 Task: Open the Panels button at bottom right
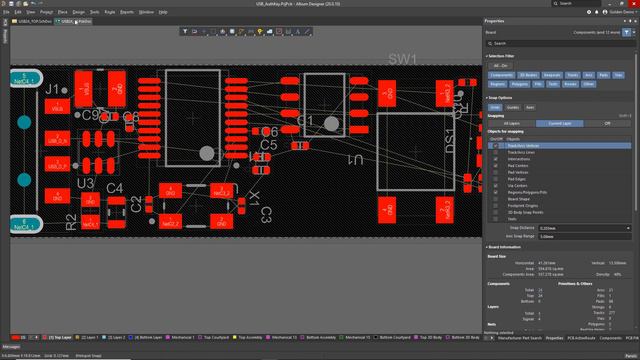pyautogui.click(x=631, y=356)
